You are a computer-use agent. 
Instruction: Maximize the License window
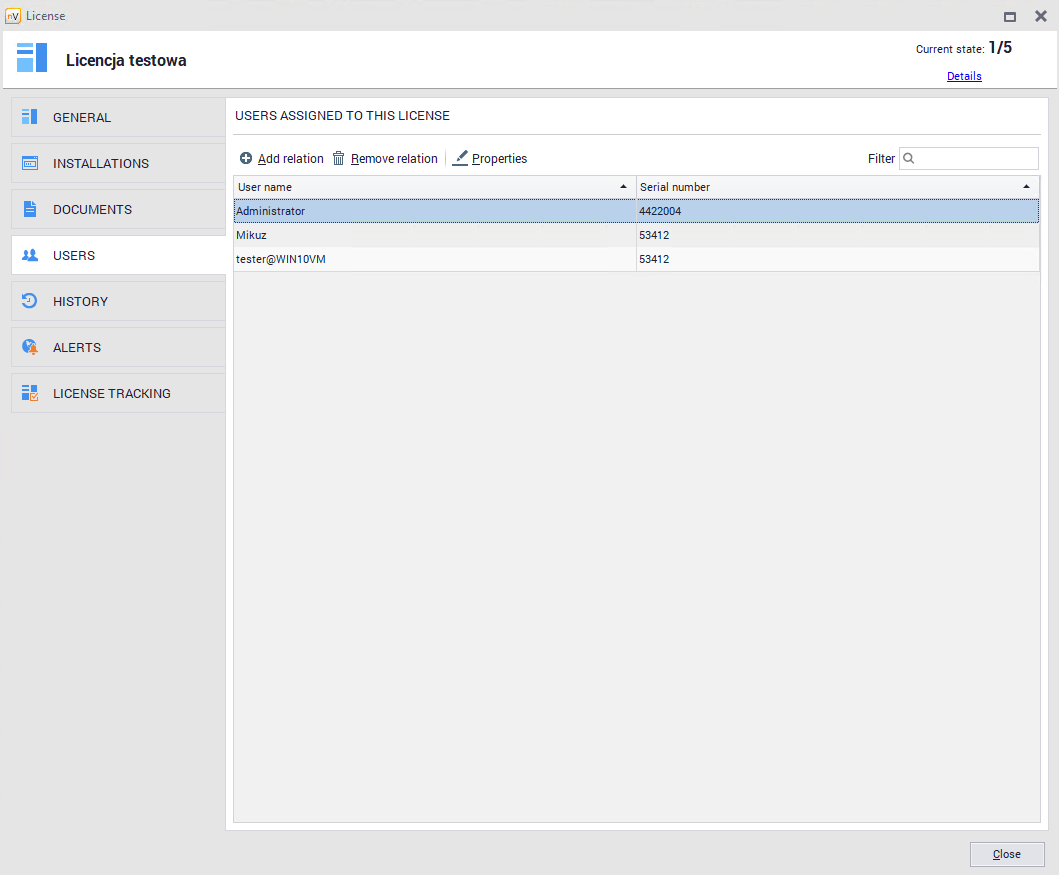[x=1010, y=16]
